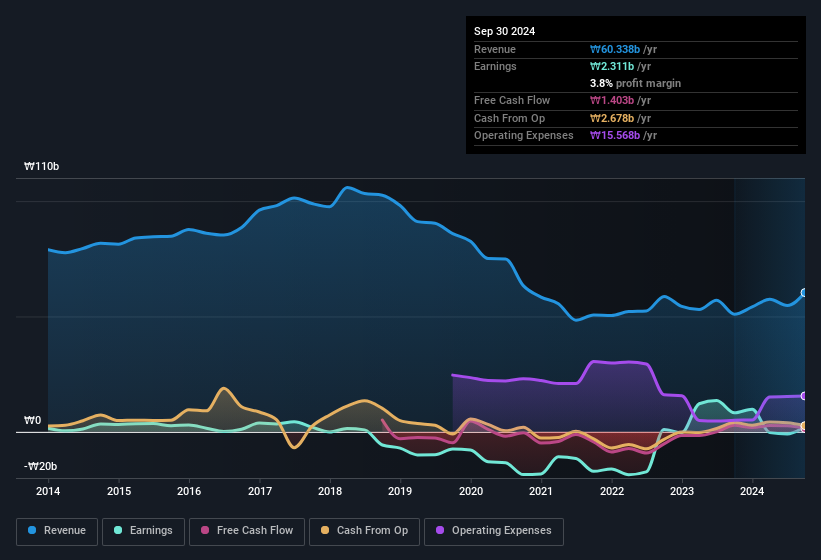This screenshot has width=821, height=560.
Task: Click the Earnings row label in tooltip
Action: point(495,66)
